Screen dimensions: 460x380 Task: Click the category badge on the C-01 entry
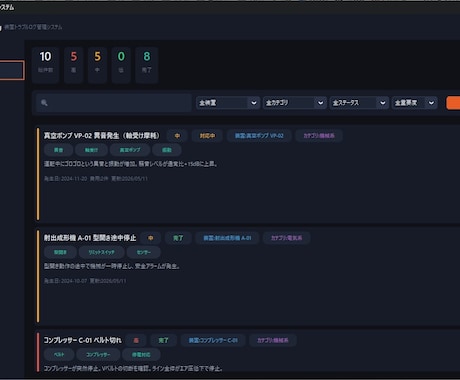point(273,340)
